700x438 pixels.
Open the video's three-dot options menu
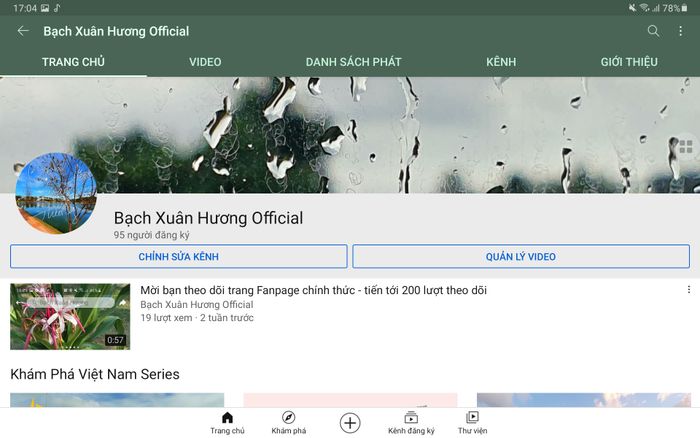(689, 290)
